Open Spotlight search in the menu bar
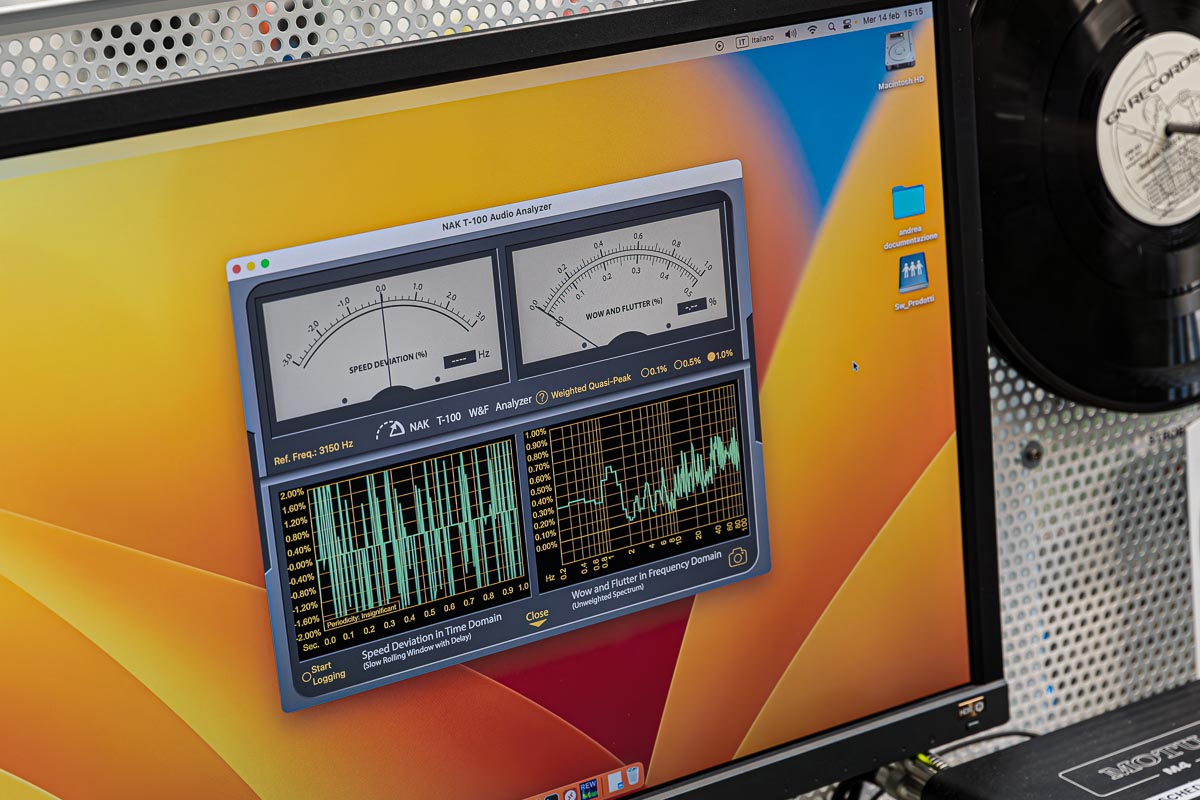1200x800 pixels. (x=832, y=27)
